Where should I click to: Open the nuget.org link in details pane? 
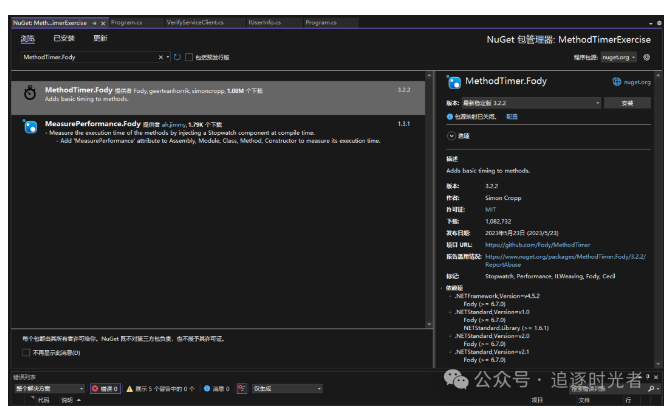point(637,82)
